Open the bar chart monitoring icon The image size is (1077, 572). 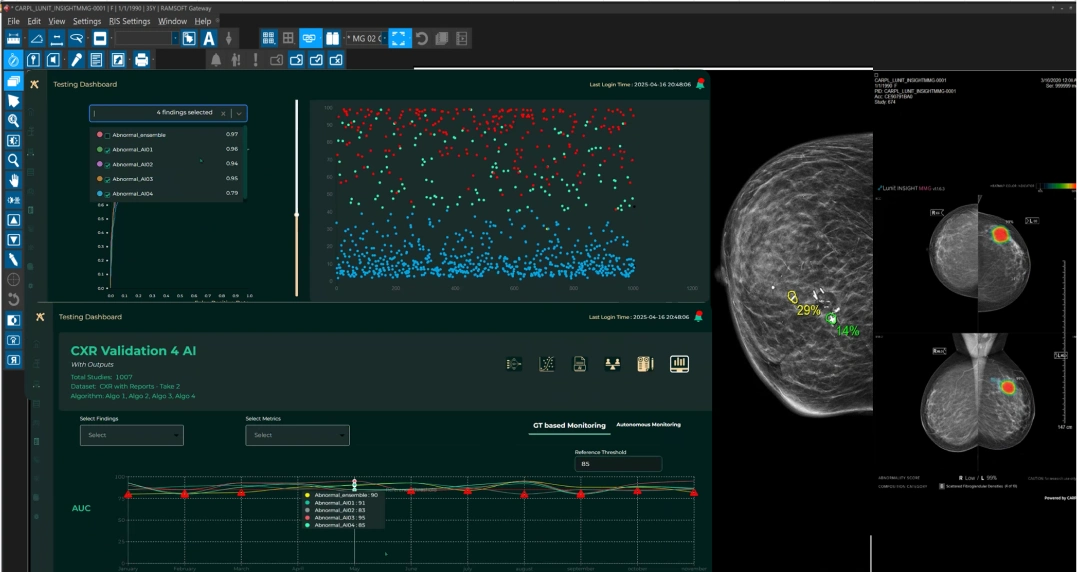(679, 363)
